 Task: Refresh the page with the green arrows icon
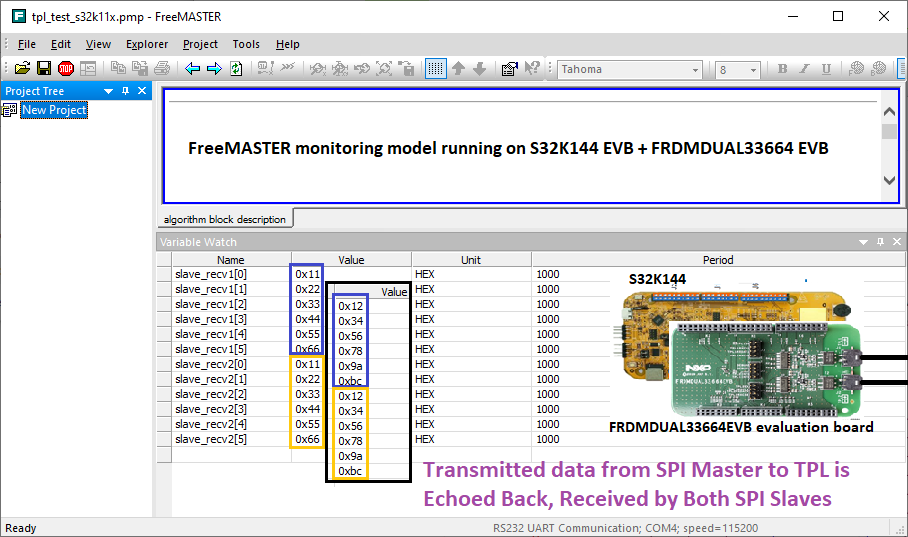(x=236, y=68)
